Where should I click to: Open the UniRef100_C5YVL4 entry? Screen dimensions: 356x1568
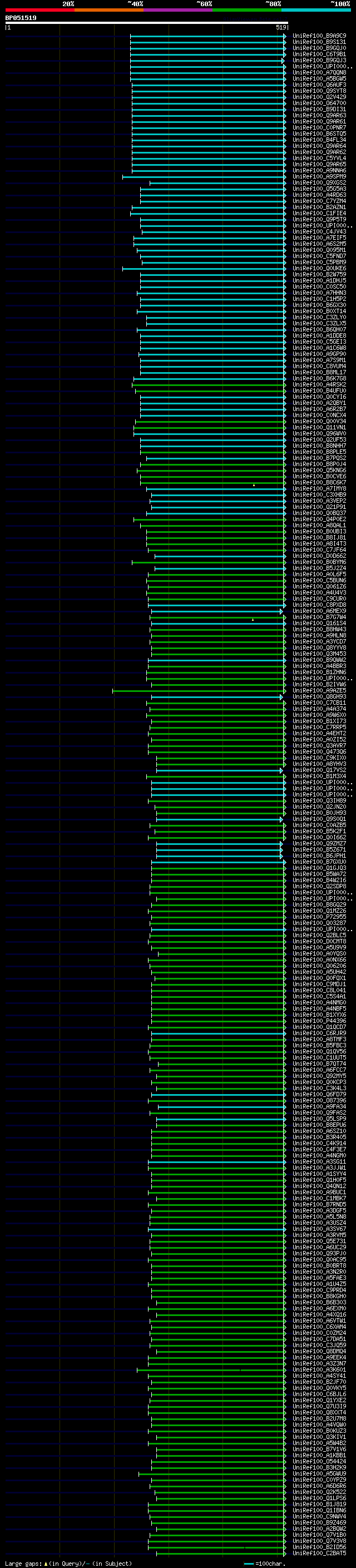(x=319, y=157)
